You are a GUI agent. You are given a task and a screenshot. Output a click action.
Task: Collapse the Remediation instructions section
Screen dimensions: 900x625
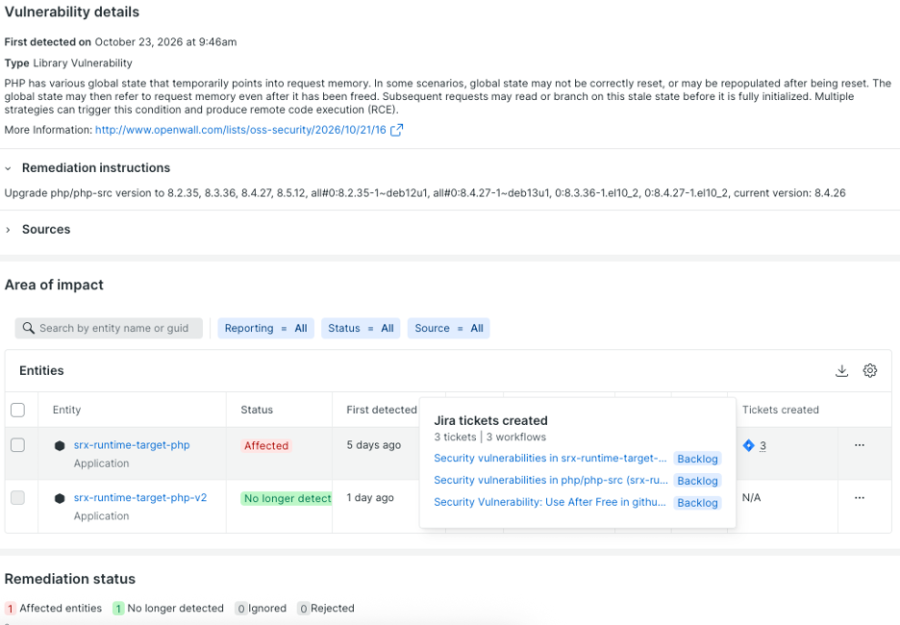[8, 168]
